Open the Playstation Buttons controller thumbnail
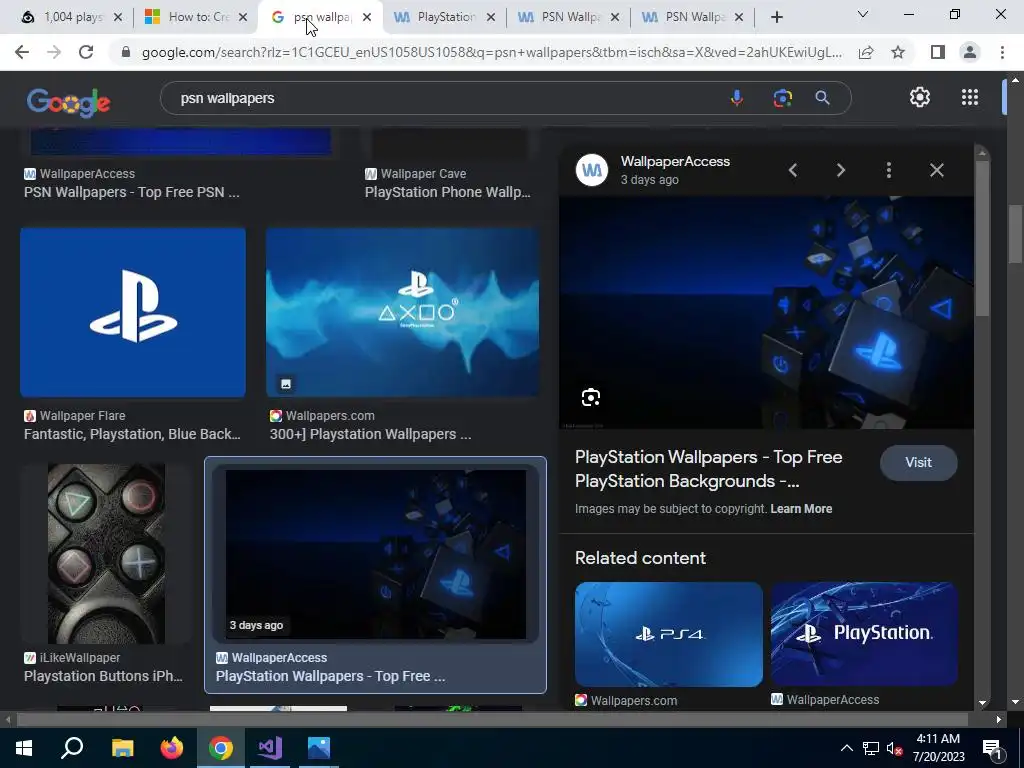 (106, 554)
